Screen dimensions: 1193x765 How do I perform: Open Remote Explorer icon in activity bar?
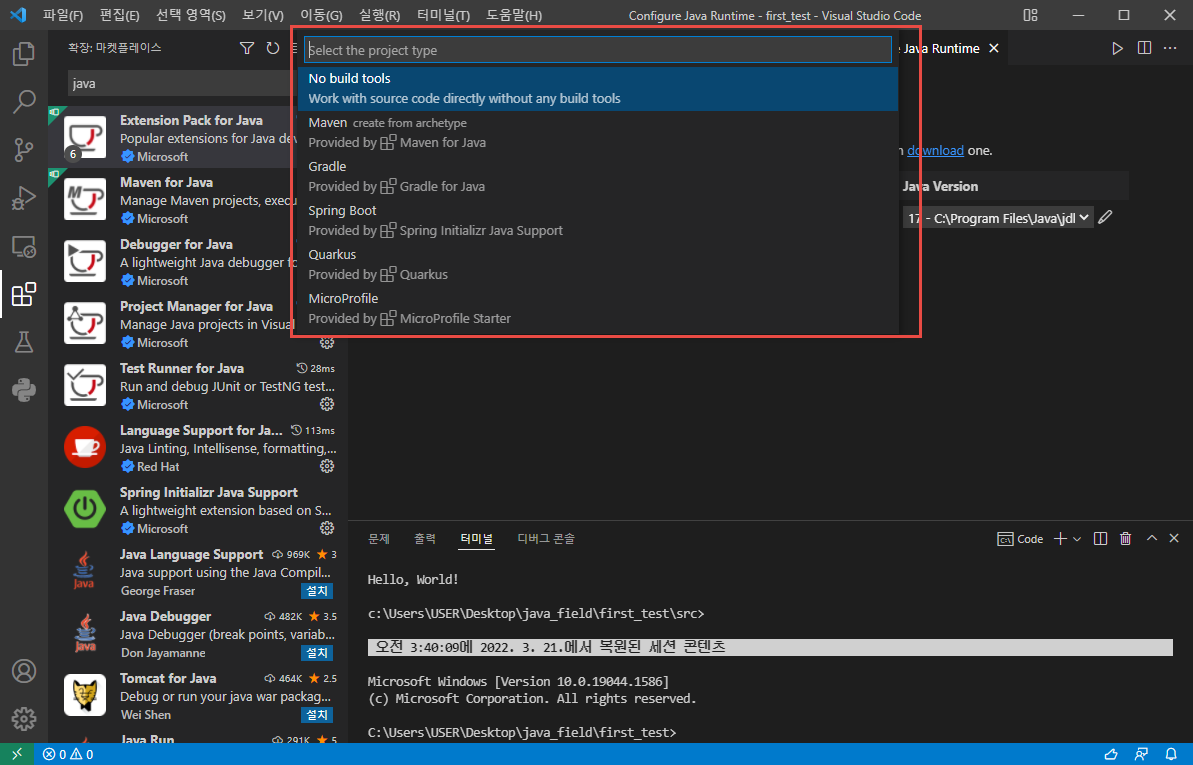coord(24,247)
